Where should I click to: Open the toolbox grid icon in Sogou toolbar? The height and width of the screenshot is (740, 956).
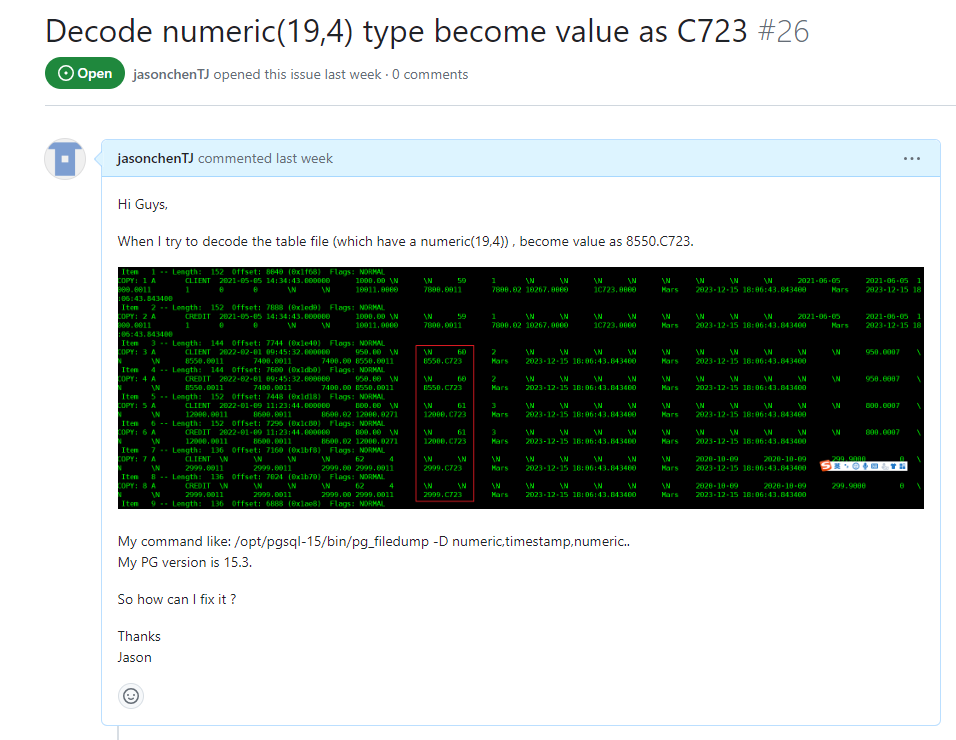tap(902, 466)
